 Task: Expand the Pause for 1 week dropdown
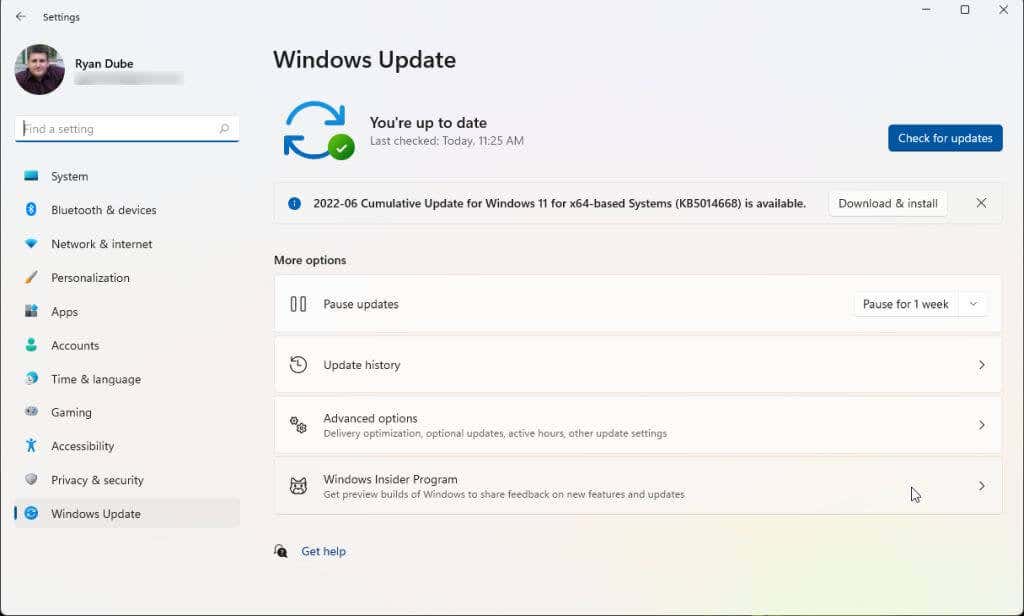(972, 304)
